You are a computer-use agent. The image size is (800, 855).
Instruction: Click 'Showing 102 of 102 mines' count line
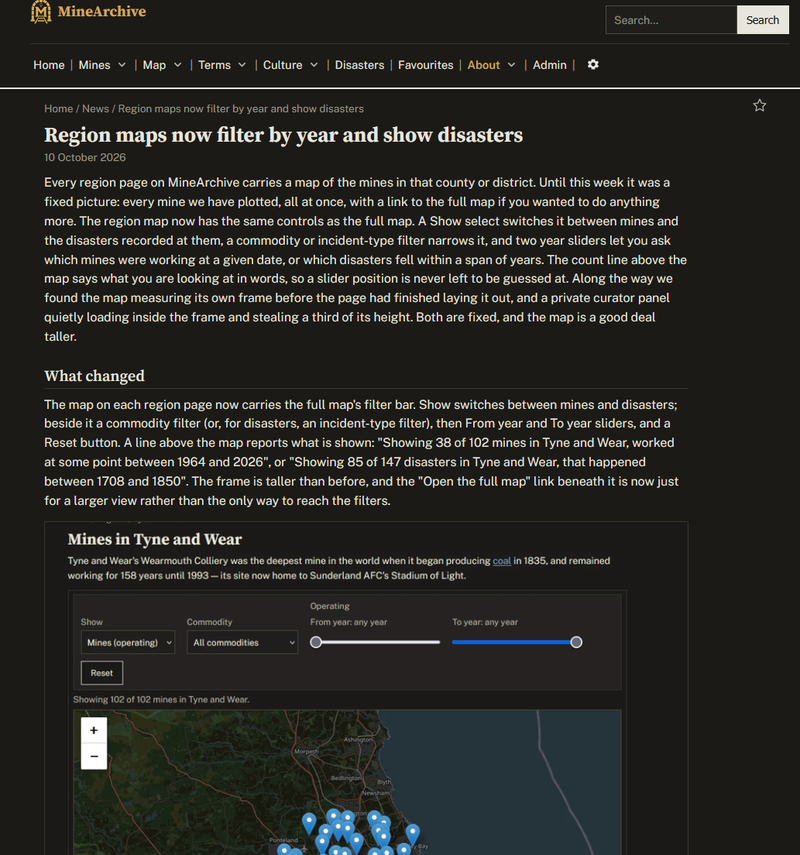point(161,700)
